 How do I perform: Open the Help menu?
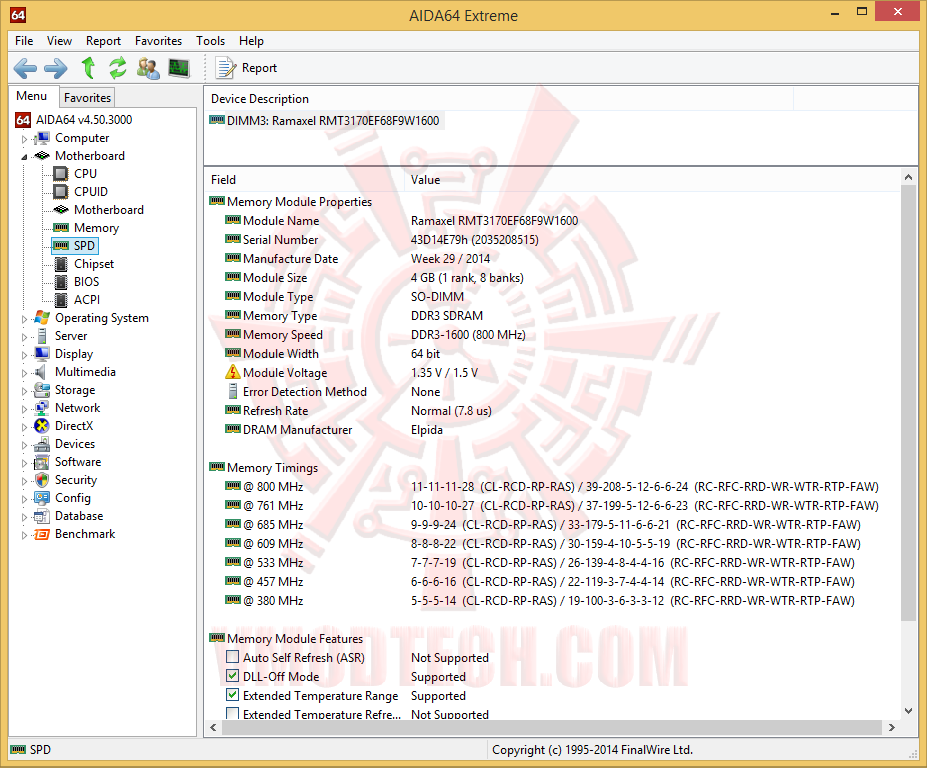point(251,41)
